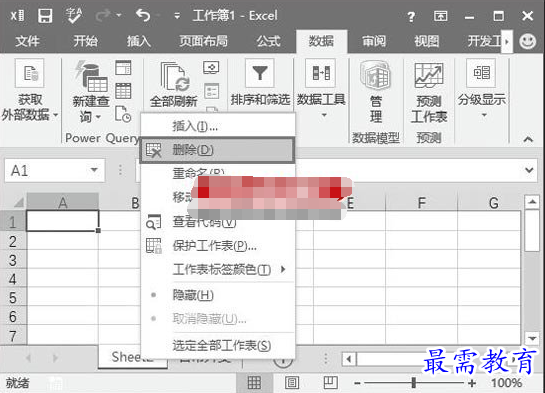Switch to the 审阅 (Review) tab
Image resolution: width=545 pixels, height=393 pixels.
374,41
